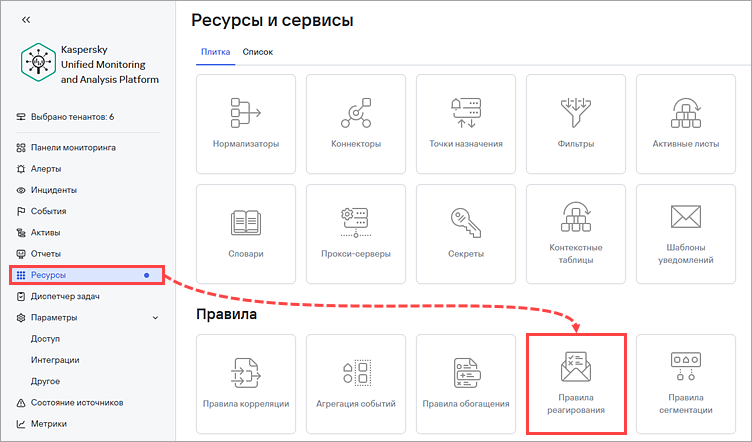The width and height of the screenshot is (752, 442).
Task: Click the Параметры label
Action: [54, 317]
